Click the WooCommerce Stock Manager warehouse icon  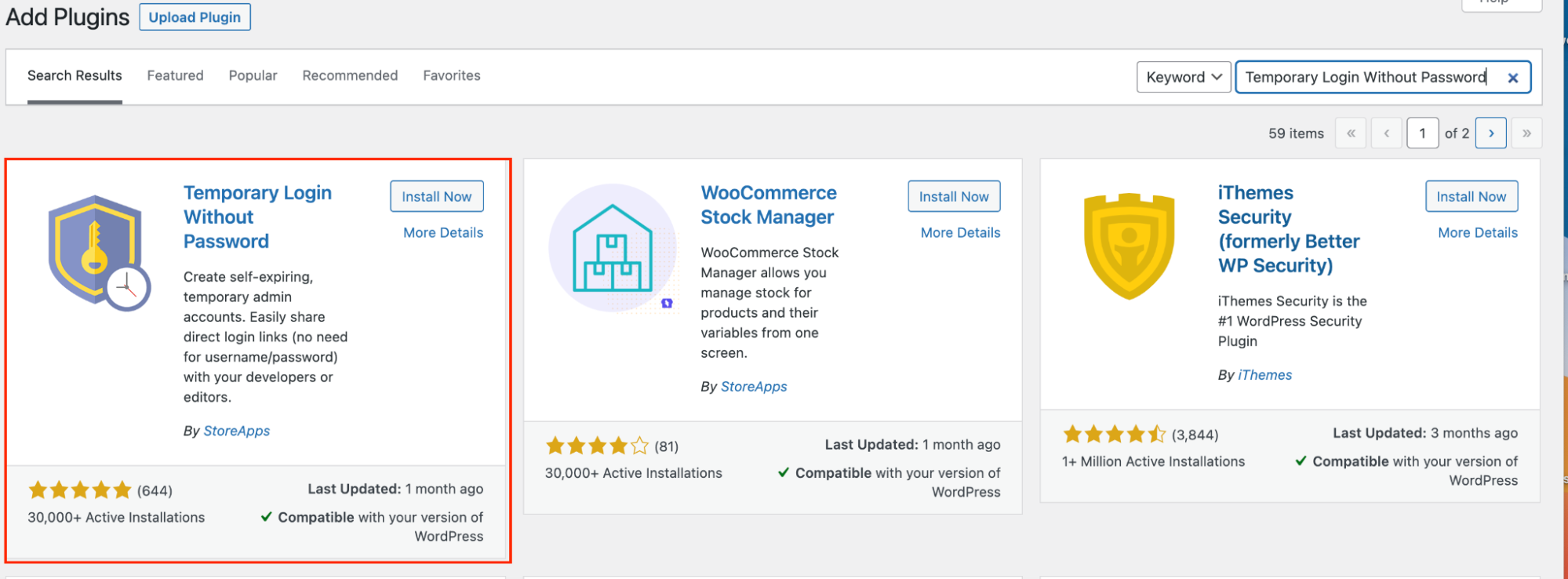pos(613,248)
